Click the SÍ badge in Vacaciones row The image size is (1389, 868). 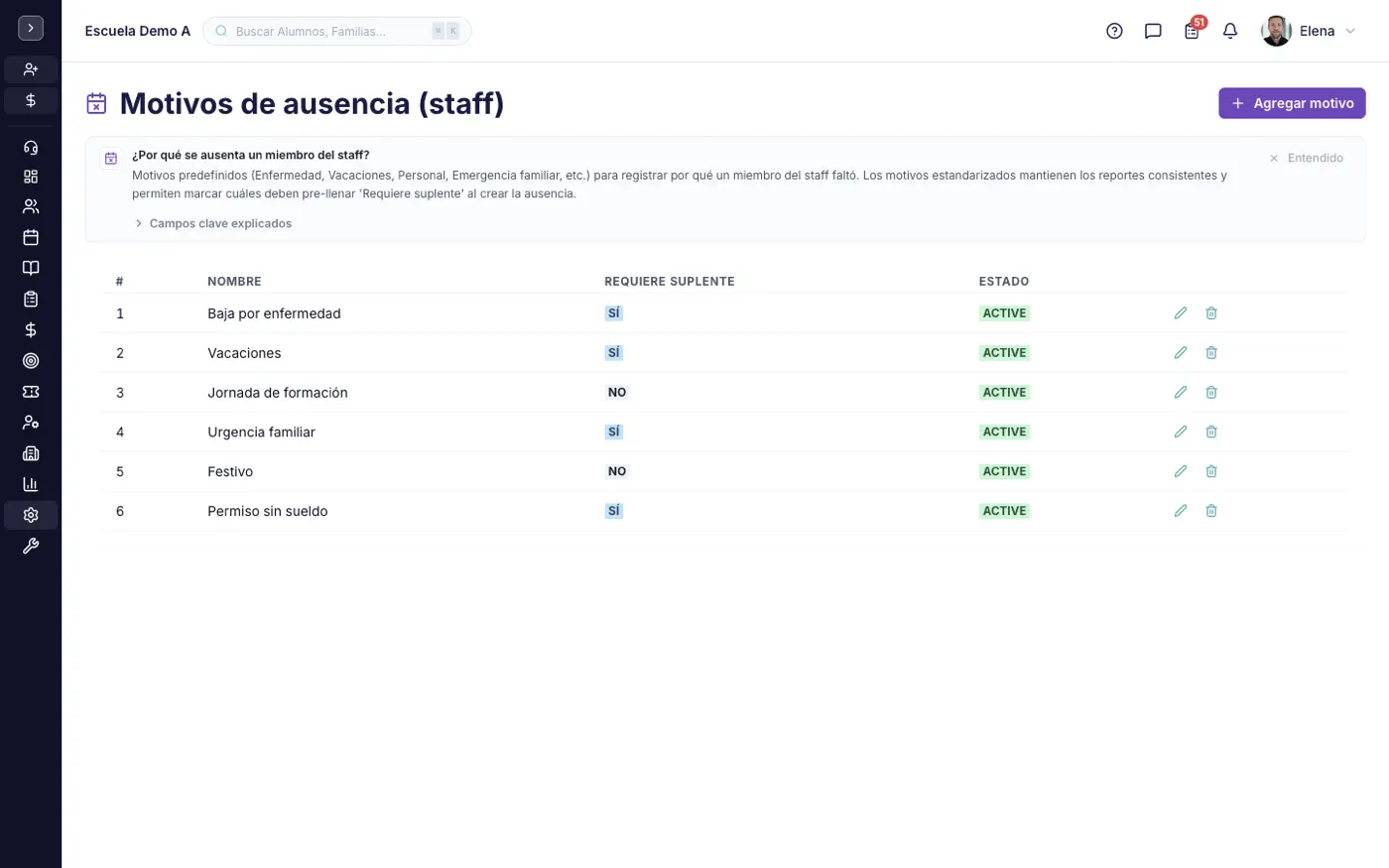614,352
